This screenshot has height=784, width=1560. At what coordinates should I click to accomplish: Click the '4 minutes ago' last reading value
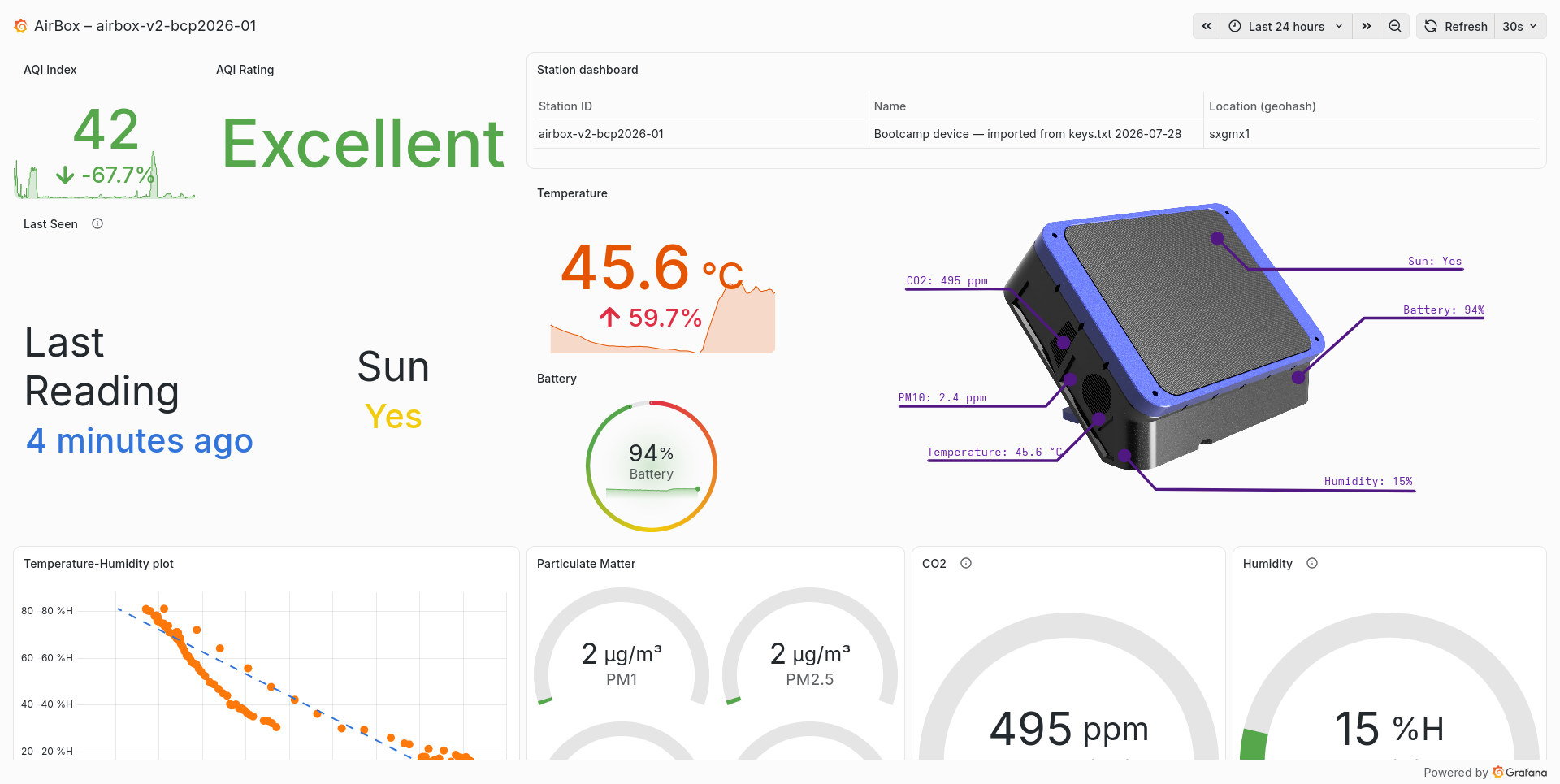click(x=140, y=441)
